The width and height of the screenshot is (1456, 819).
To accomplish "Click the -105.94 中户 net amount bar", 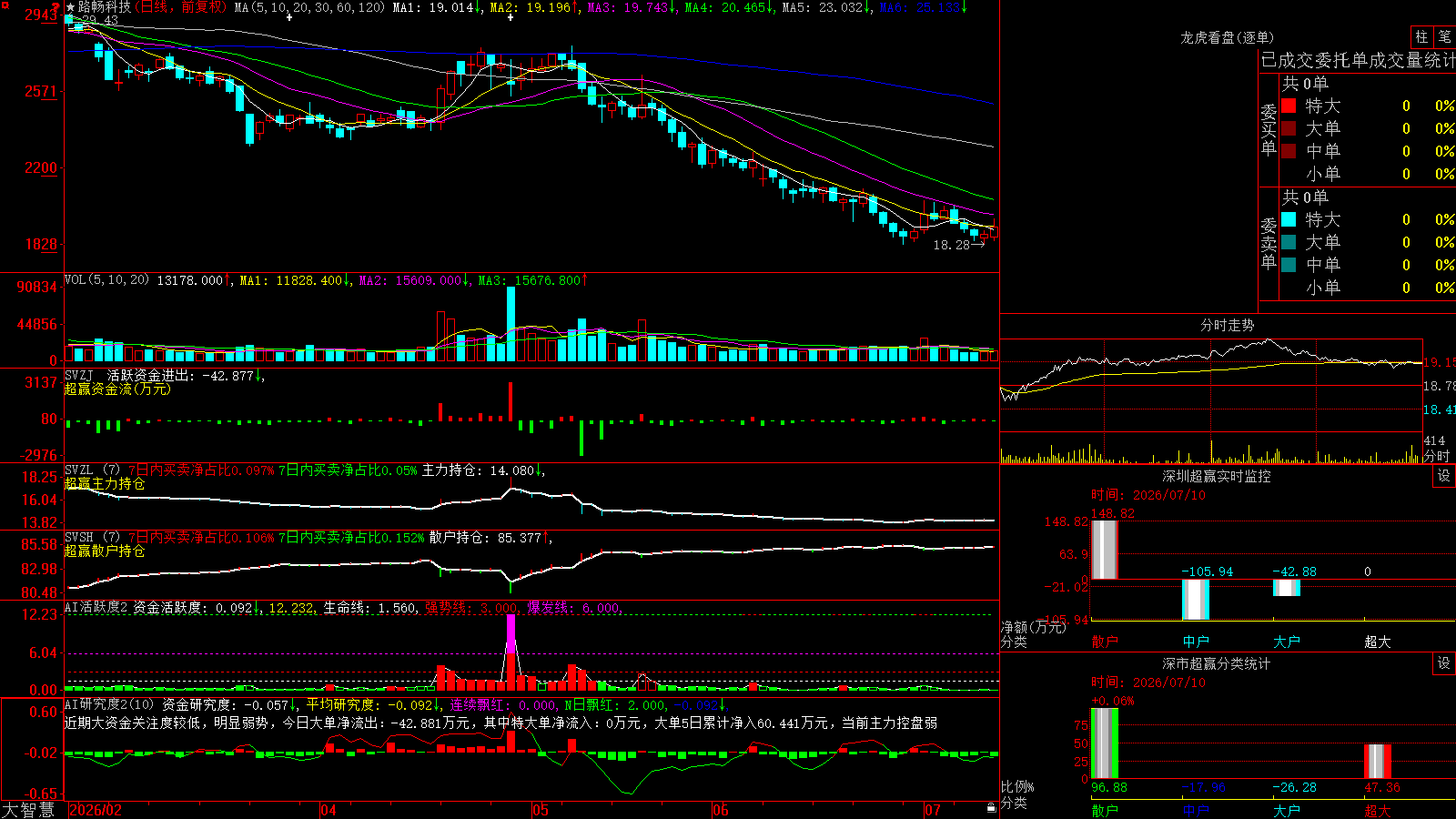I will point(1196,600).
